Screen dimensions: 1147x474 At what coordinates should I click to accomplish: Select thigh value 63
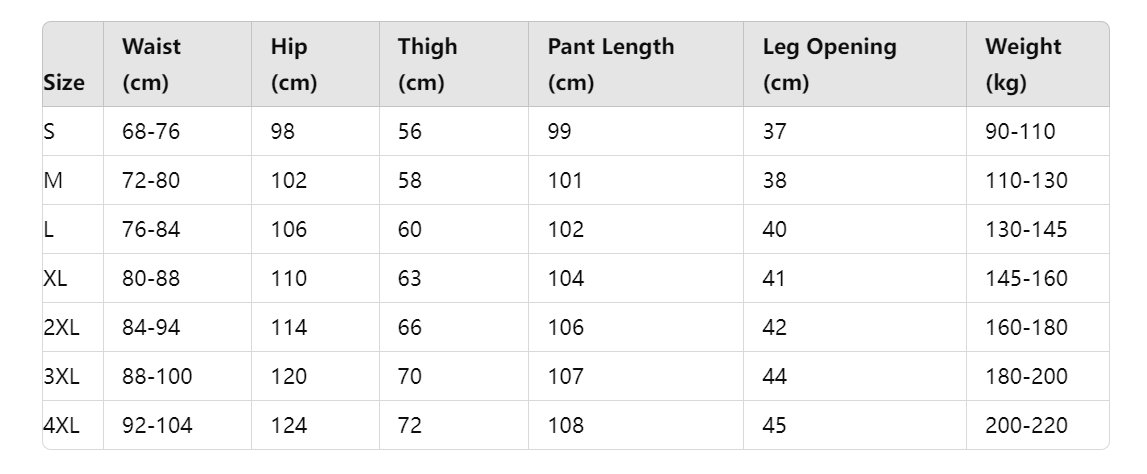coord(410,279)
